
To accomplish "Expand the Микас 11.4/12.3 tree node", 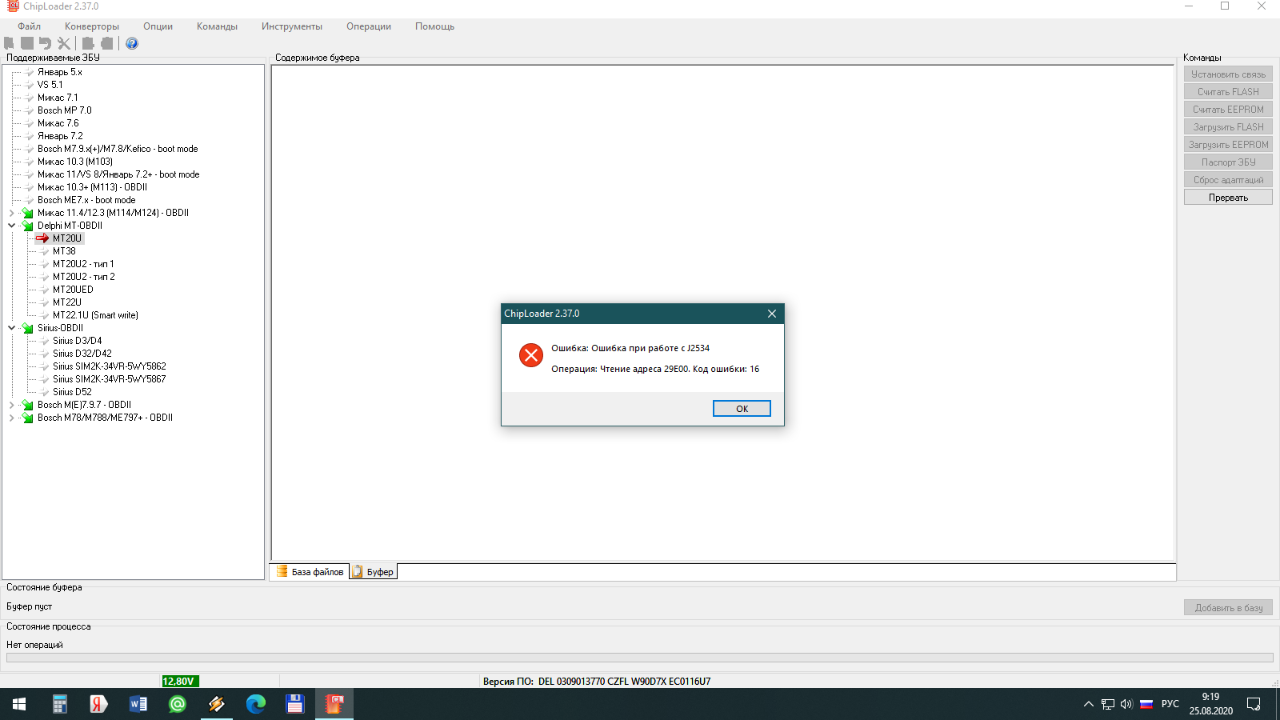I will tap(12, 213).
